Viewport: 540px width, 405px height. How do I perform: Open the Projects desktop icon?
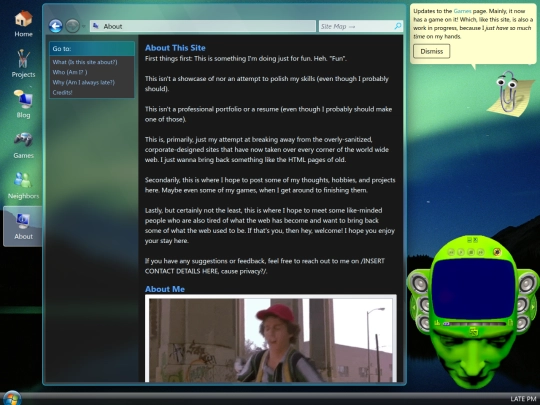tap(23, 64)
